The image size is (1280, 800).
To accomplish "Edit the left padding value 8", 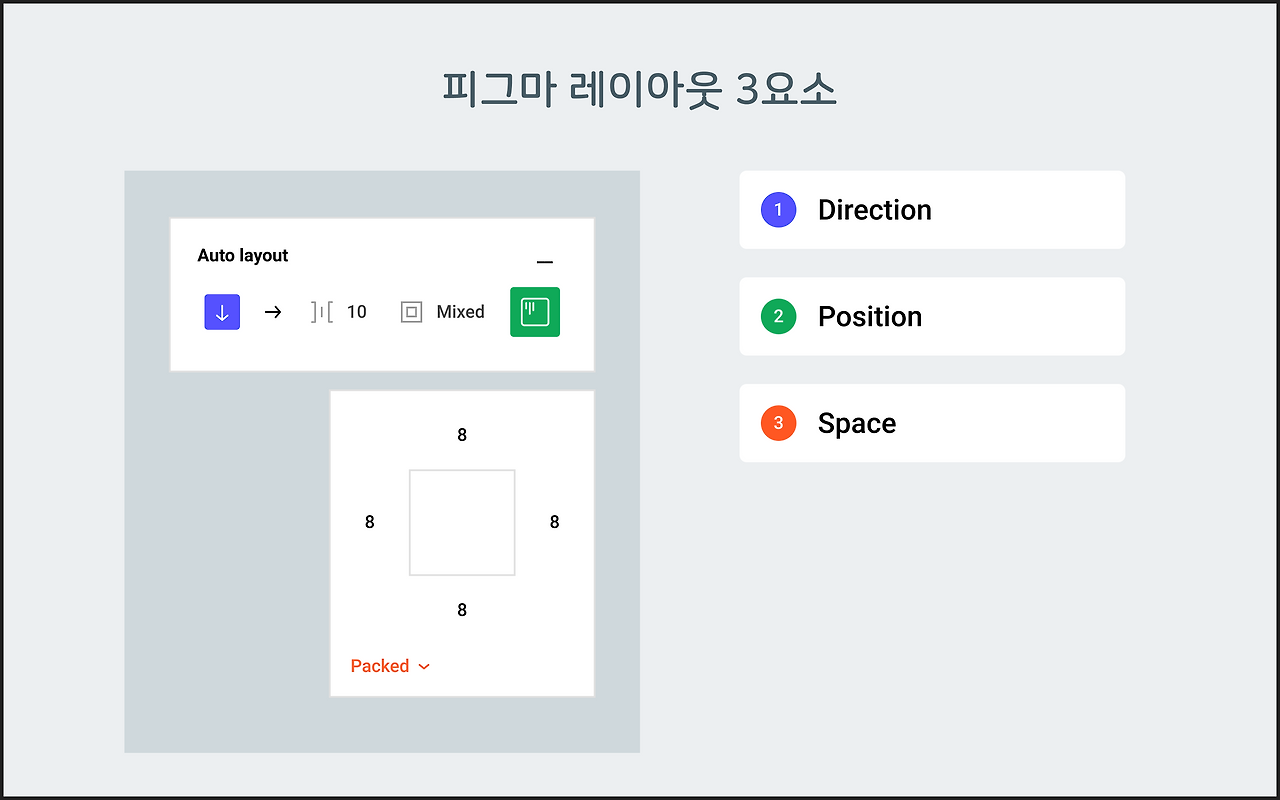I will 370,522.
